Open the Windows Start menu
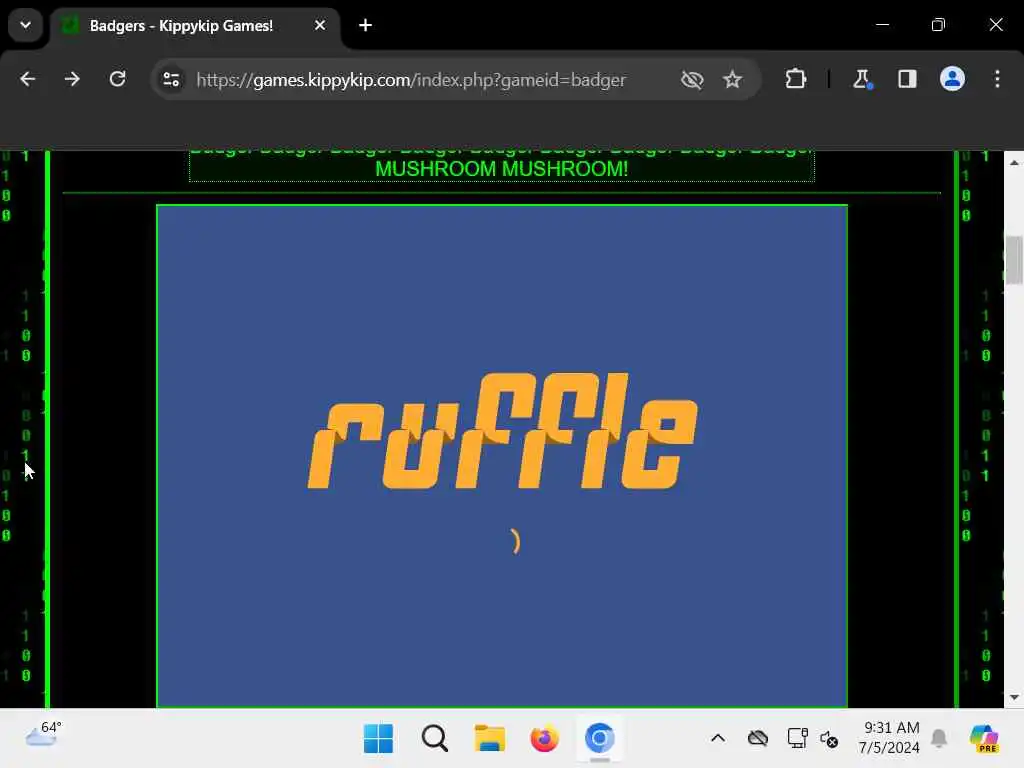1024x768 pixels. point(378,739)
